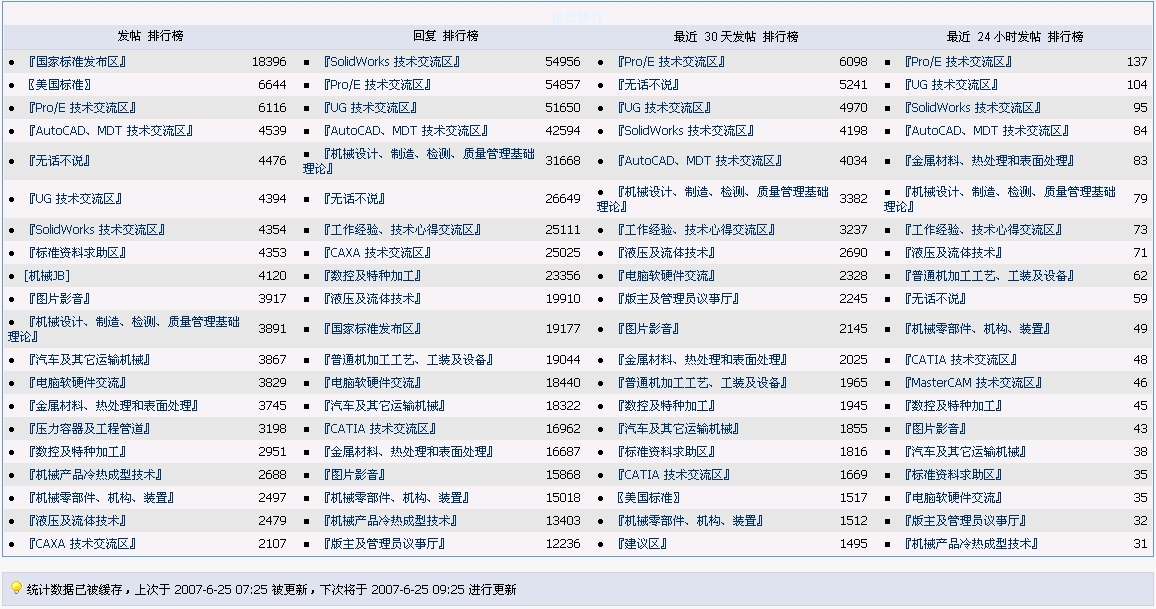Select the 回复 排行榜 column header
Image resolution: width=1156 pixels, height=609 pixels.
[445, 35]
